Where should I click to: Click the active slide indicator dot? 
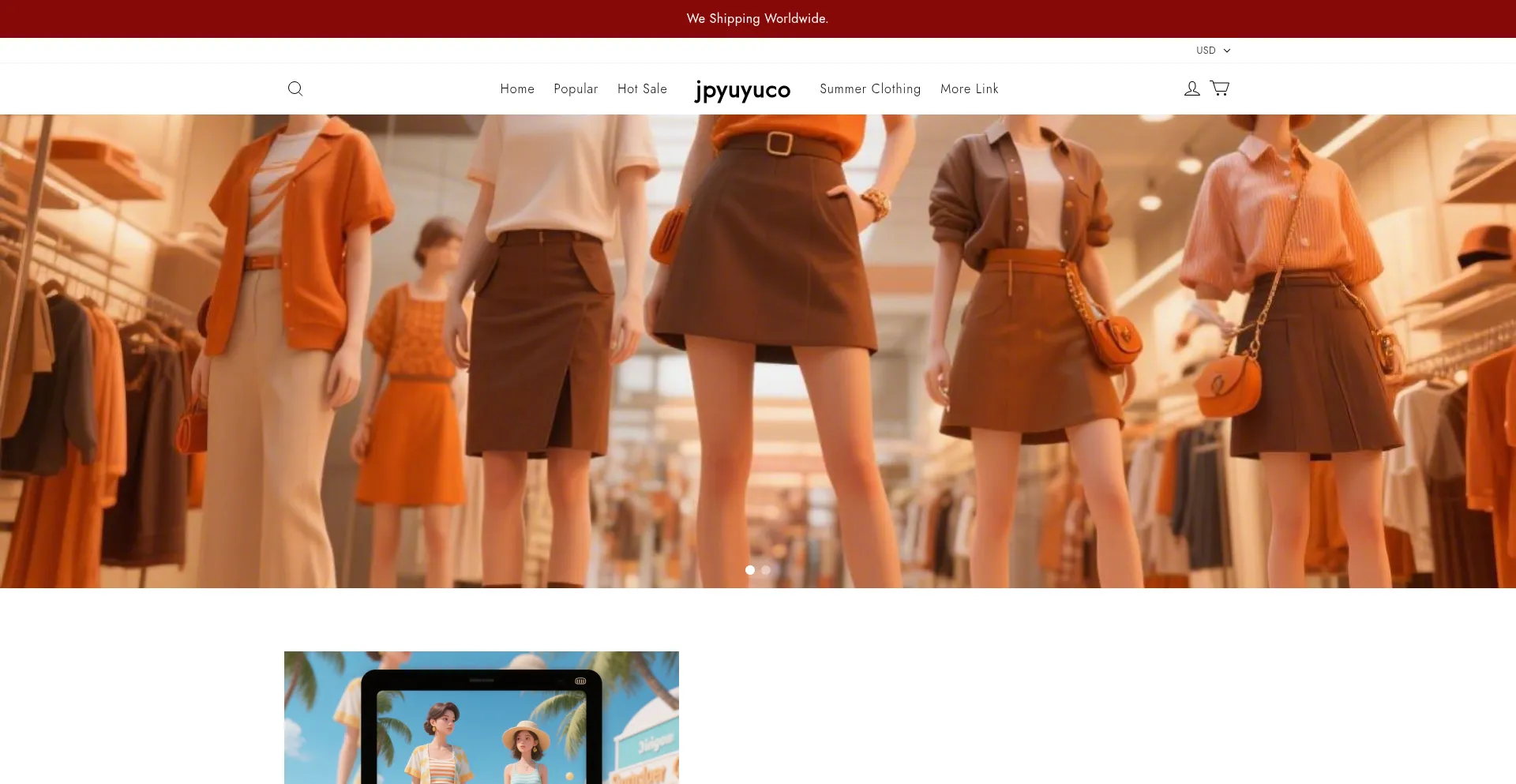[x=750, y=569]
